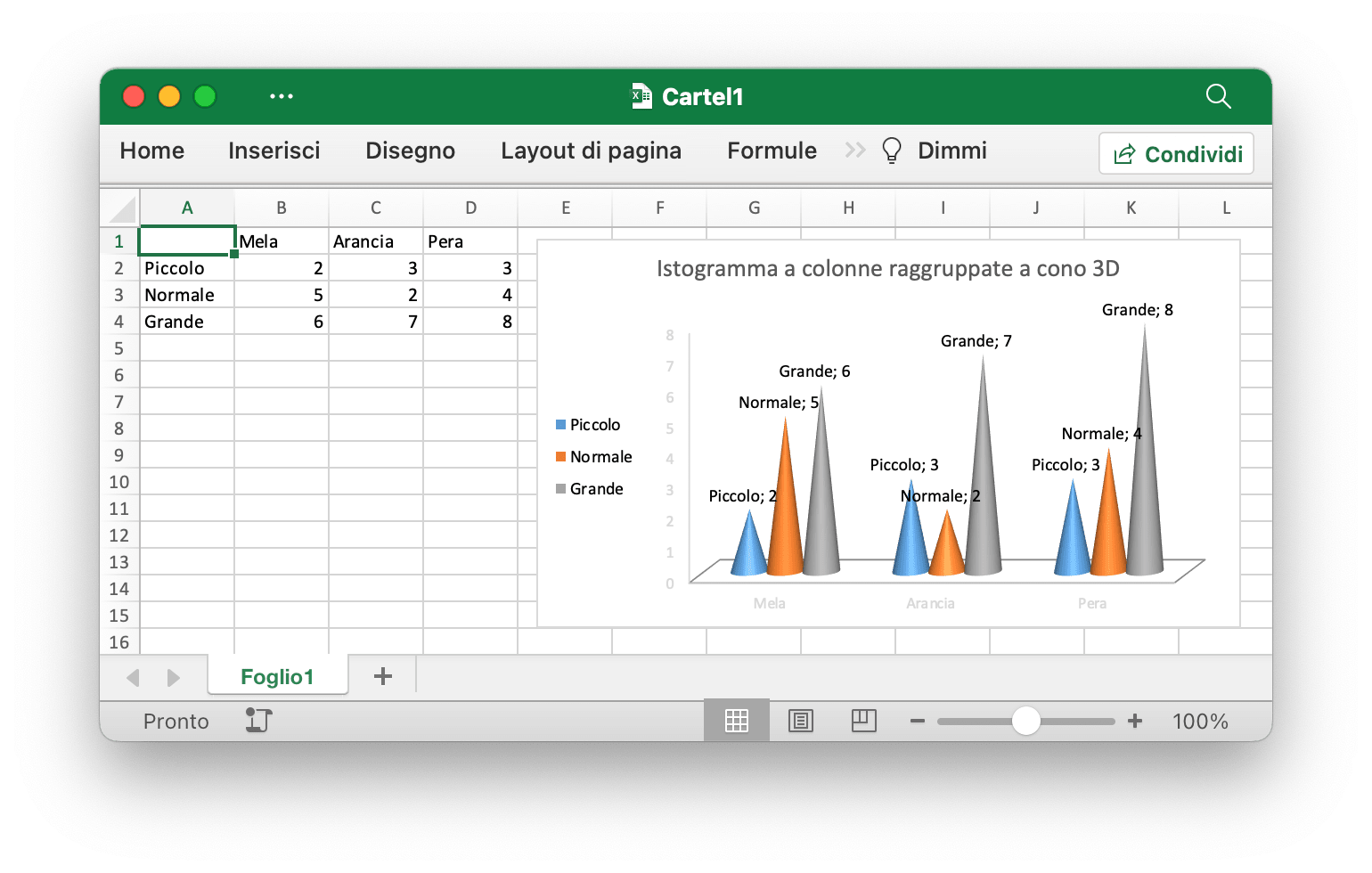Screen dimensions: 1372x873
Task: Click cell D4 with value 8
Action: coord(470,322)
